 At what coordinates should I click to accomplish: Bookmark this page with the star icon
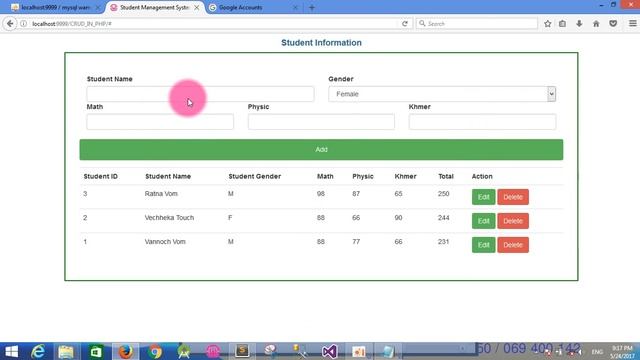pyautogui.click(x=547, y=24)
